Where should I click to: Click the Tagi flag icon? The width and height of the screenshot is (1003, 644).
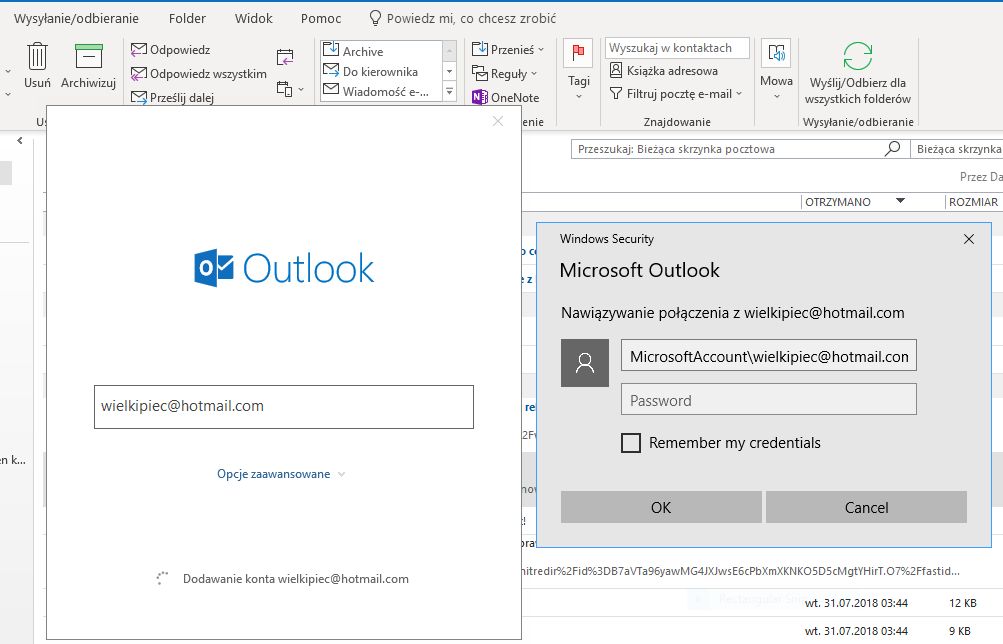click(578, 52)
